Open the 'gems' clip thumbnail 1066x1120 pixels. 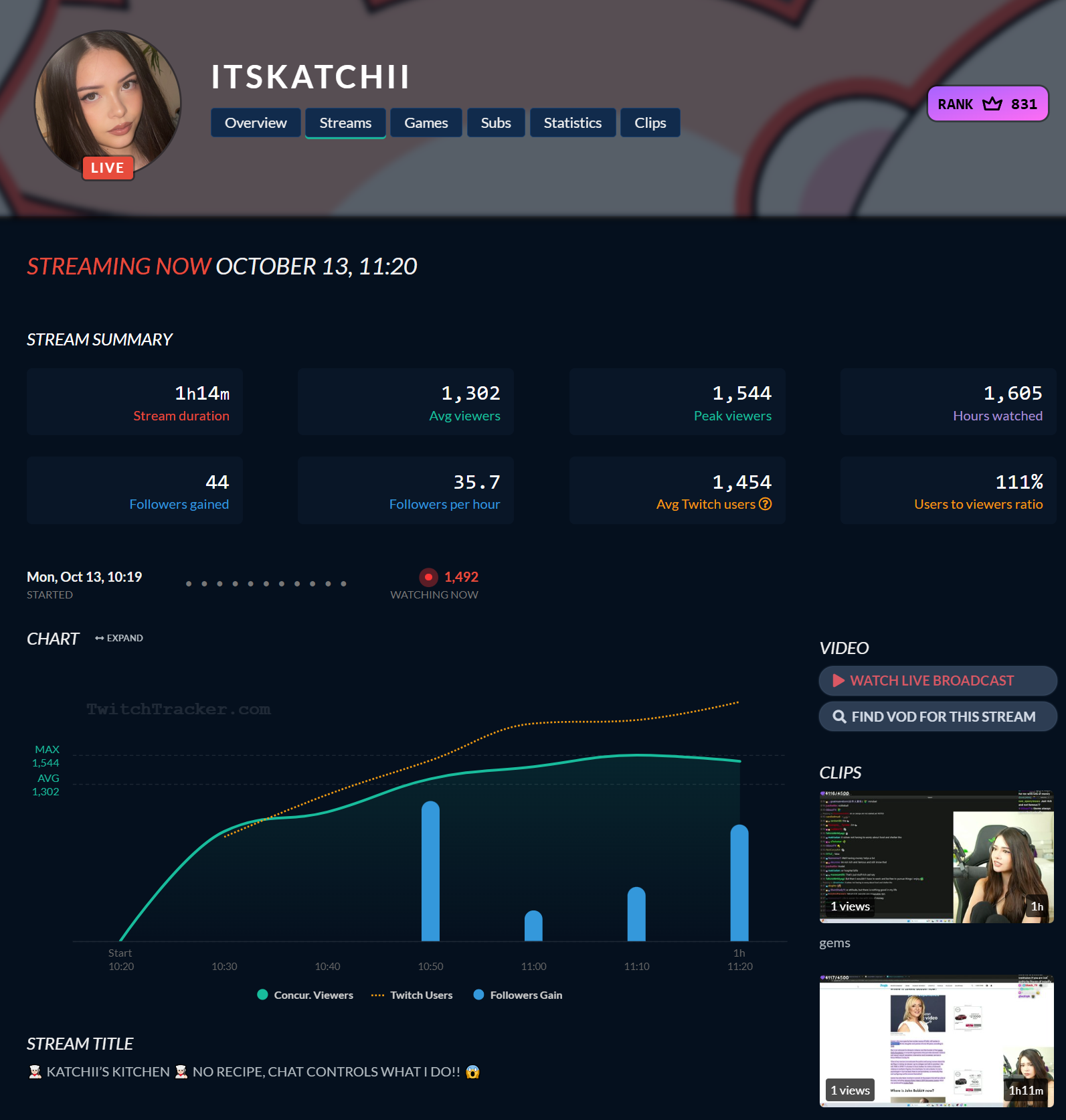[x=937, y=857]
